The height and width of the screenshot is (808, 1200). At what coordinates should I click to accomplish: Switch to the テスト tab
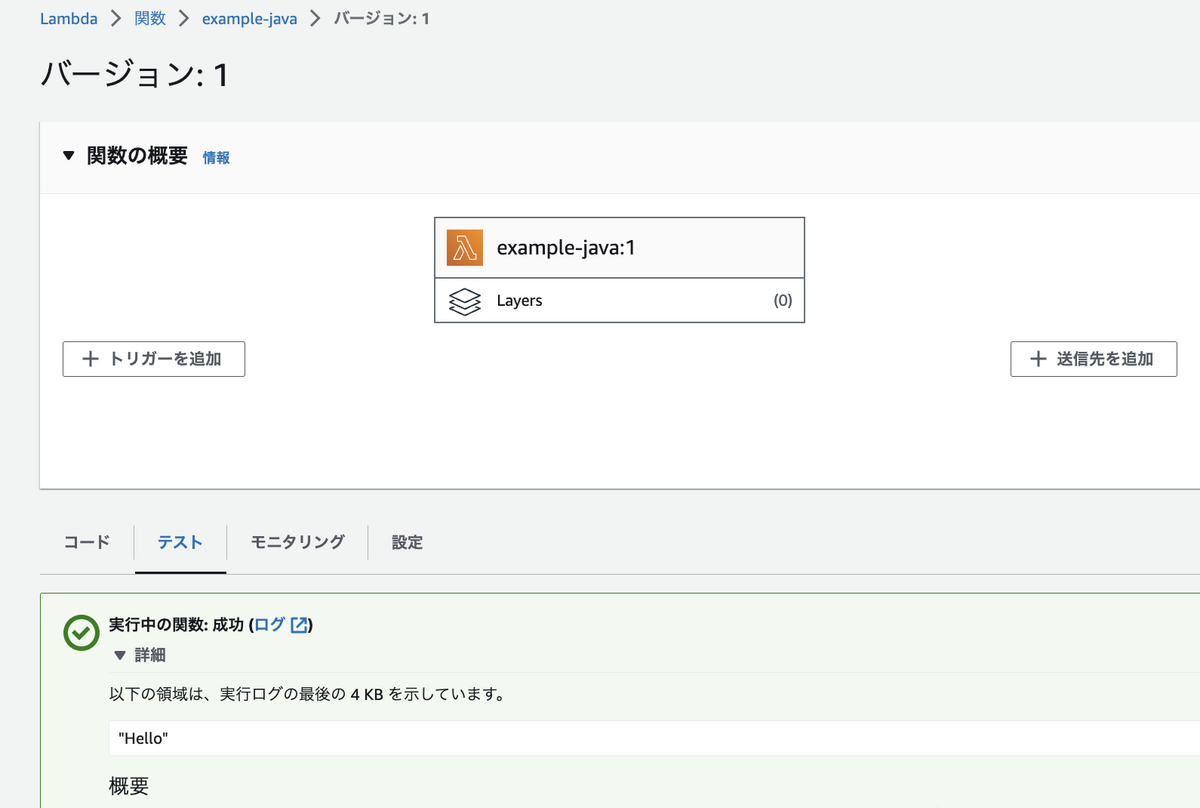tap(180, 542)
